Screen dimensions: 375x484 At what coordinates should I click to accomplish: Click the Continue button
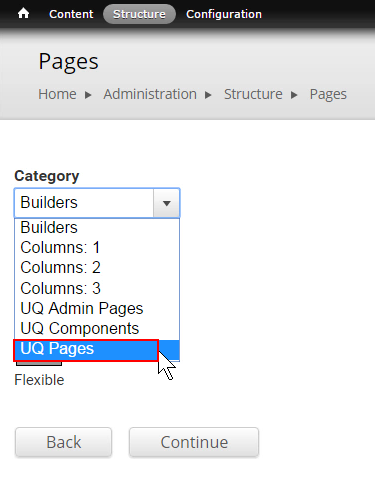pos(194,442)
